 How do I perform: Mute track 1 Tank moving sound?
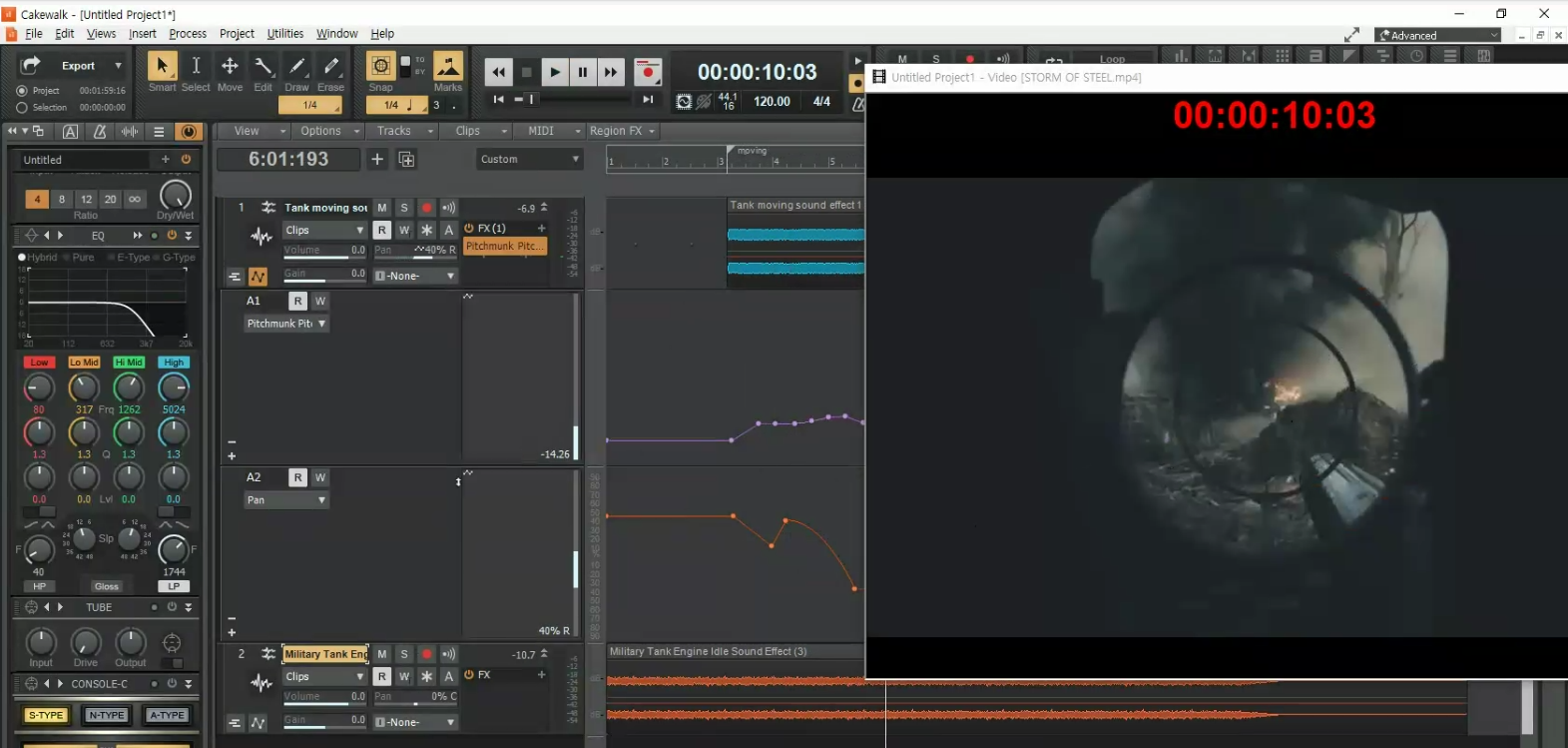coord(381,208)
